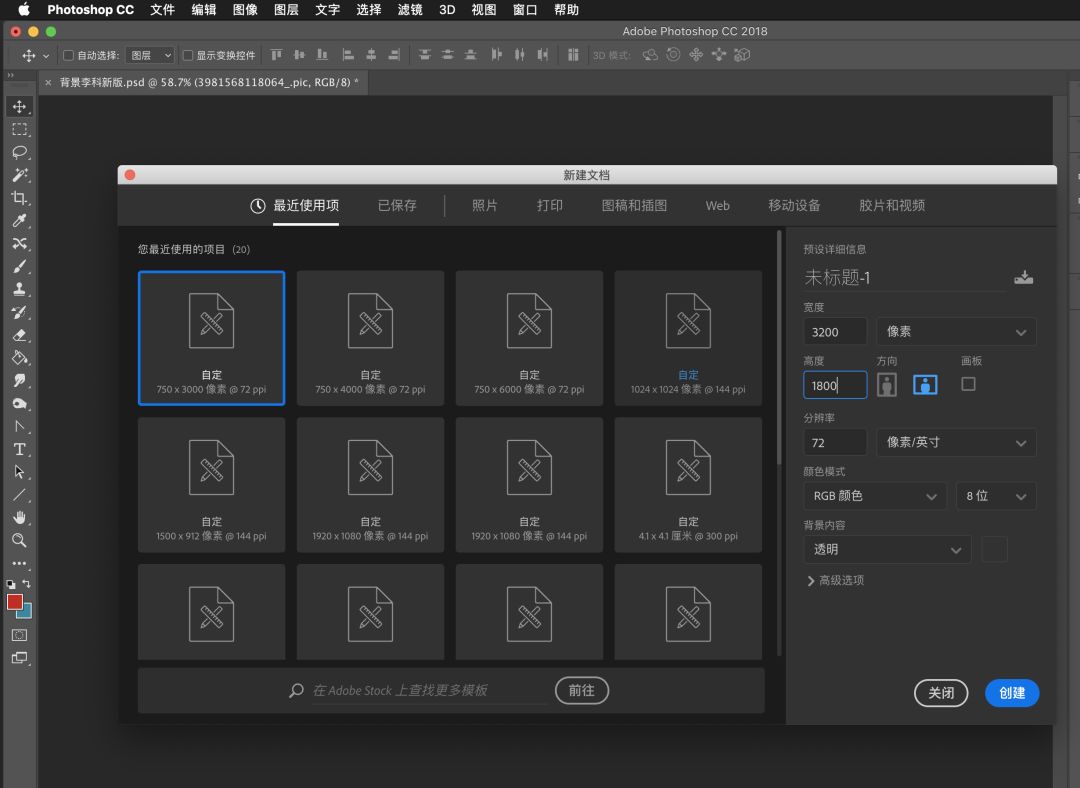Viewport: 1080px width, 788px height.
Task: Open the 透明 background content dropdown
Action: tap(887, 549)
